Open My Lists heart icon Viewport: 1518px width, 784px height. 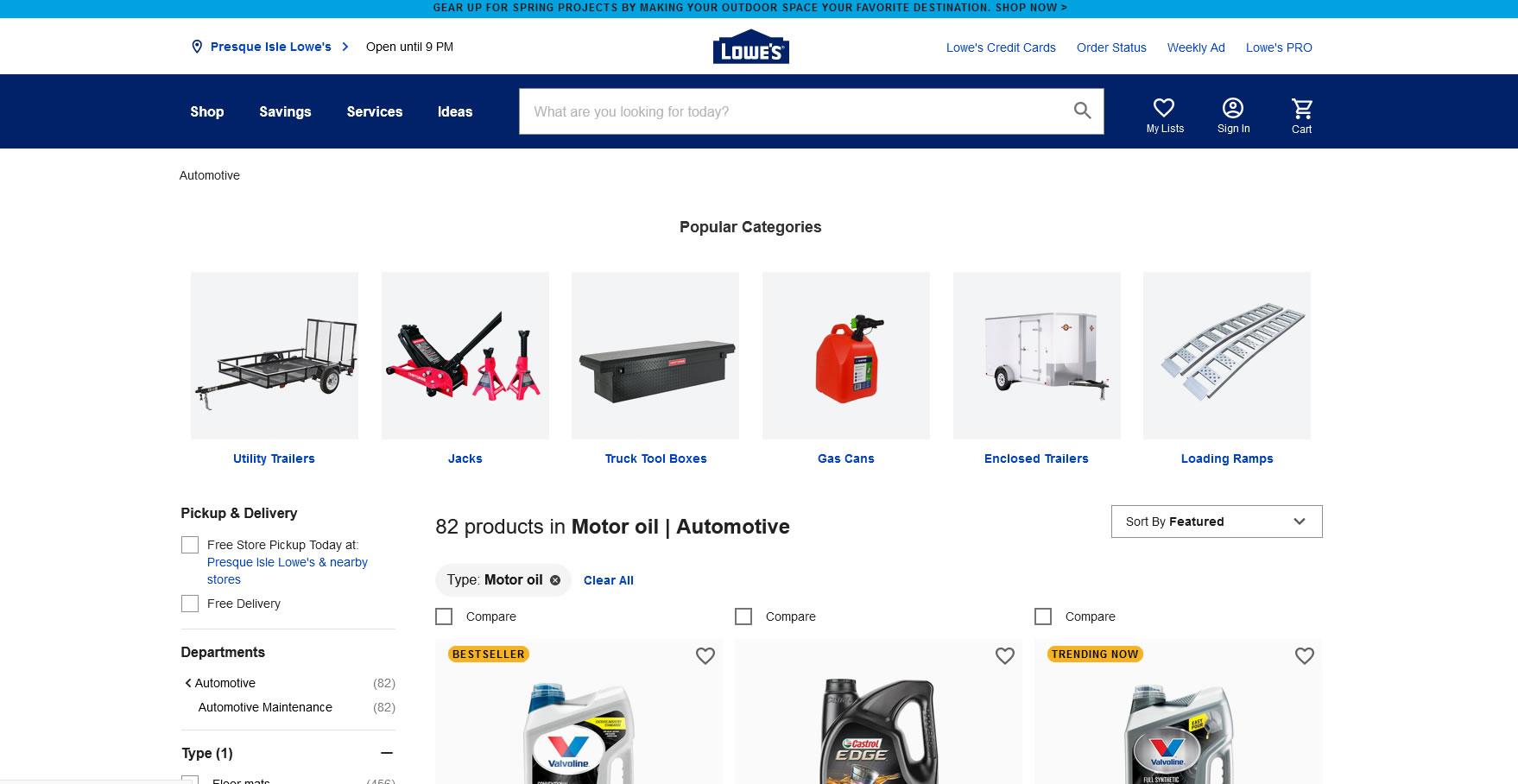[x=1164, y=107]
